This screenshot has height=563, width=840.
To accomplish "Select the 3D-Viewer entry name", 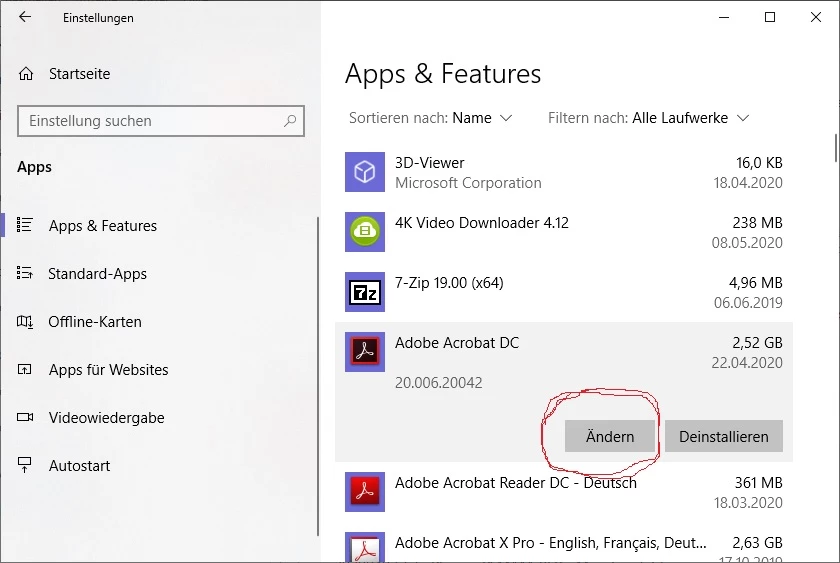I will [x=430, y=163].
